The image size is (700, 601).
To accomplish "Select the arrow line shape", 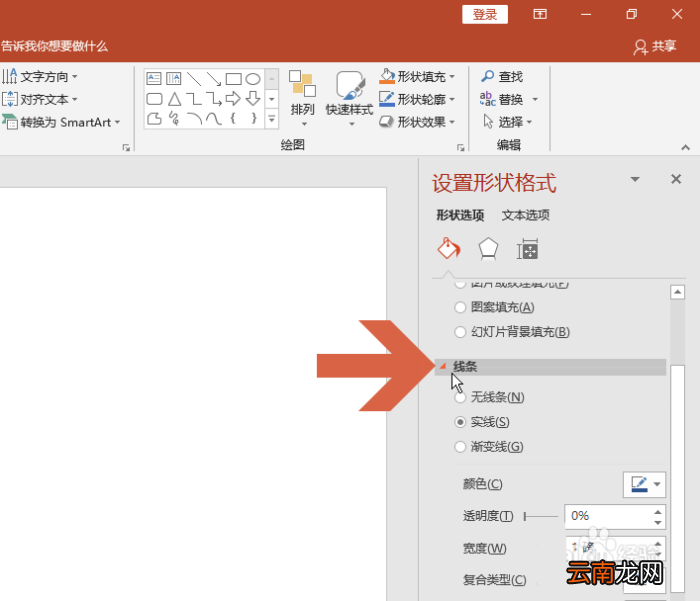I will click(213, 79).
